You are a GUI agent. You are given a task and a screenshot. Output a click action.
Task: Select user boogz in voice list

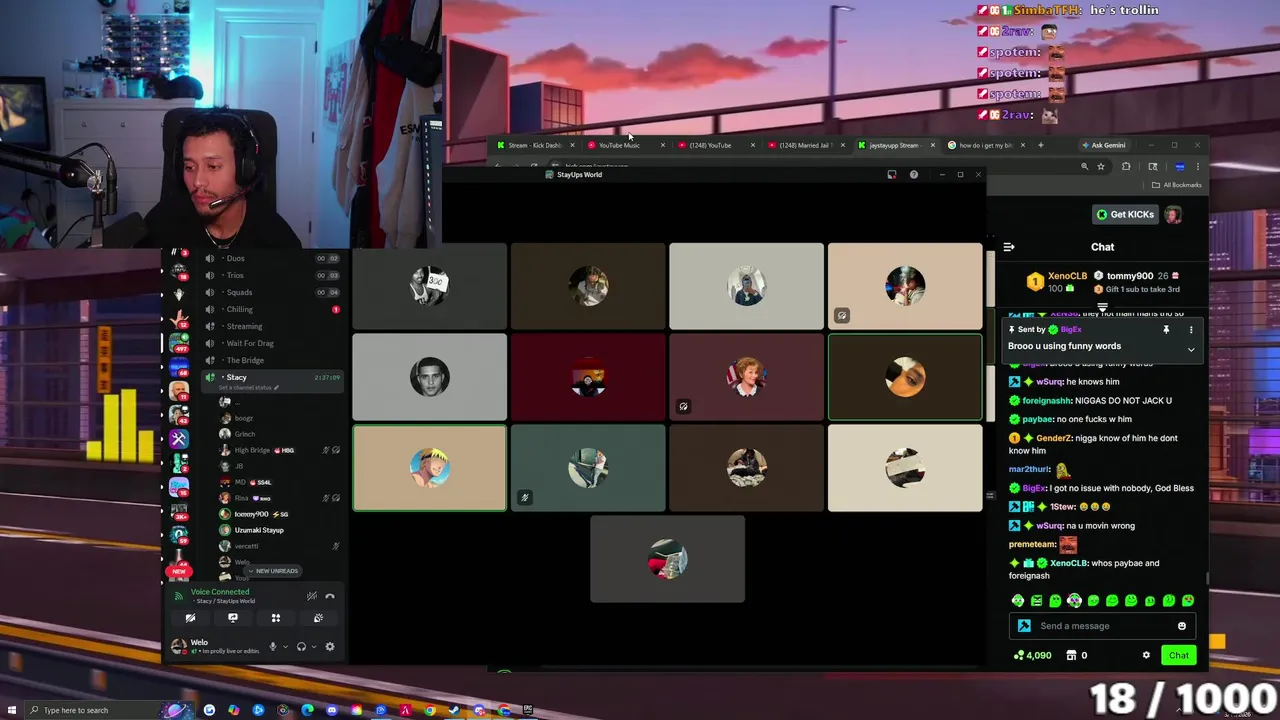click(x=280, y=418)
